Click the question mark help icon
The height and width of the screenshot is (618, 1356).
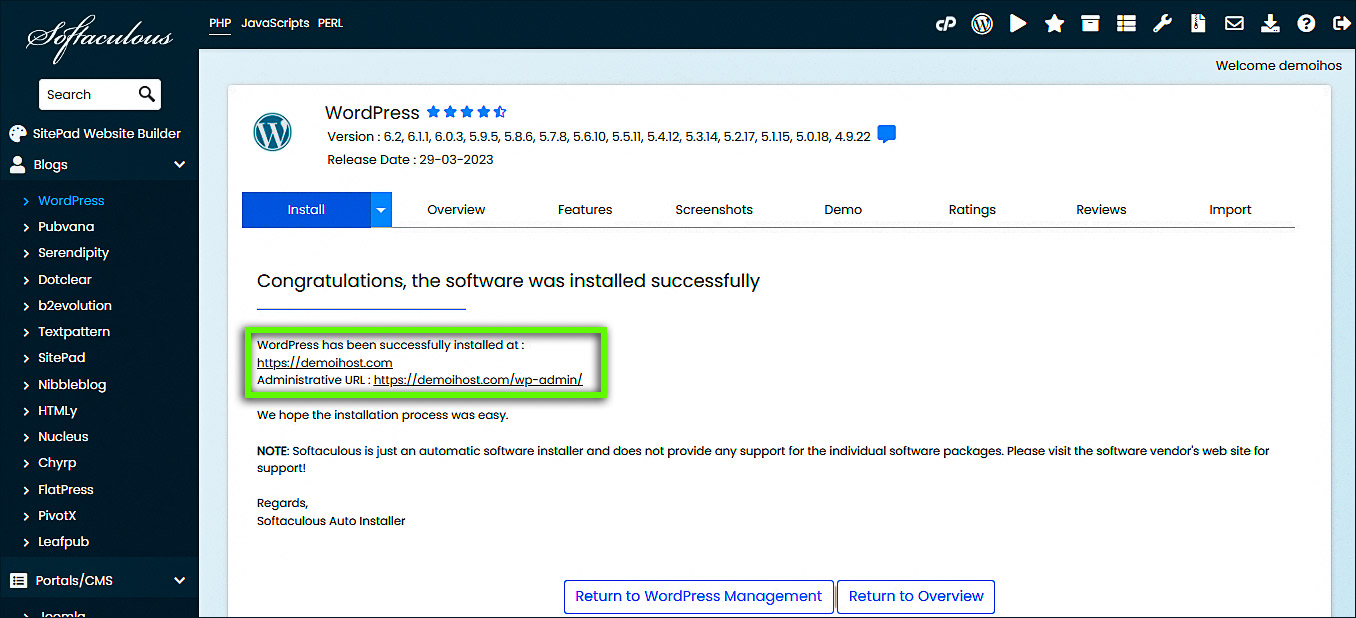pyautogui.click(x=1306, y=24)
